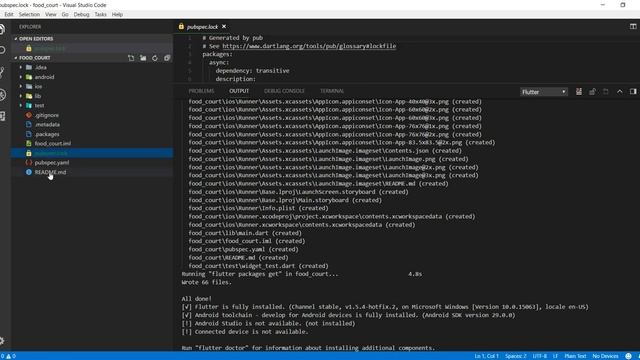Select the Flutter output channel dropdown
This screenshot has width=640, height=360.
(x=544, y=92)
